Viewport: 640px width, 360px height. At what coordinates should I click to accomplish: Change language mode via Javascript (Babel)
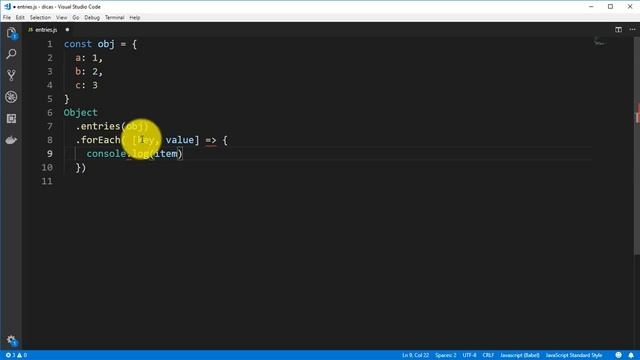[x=520, y=355]
